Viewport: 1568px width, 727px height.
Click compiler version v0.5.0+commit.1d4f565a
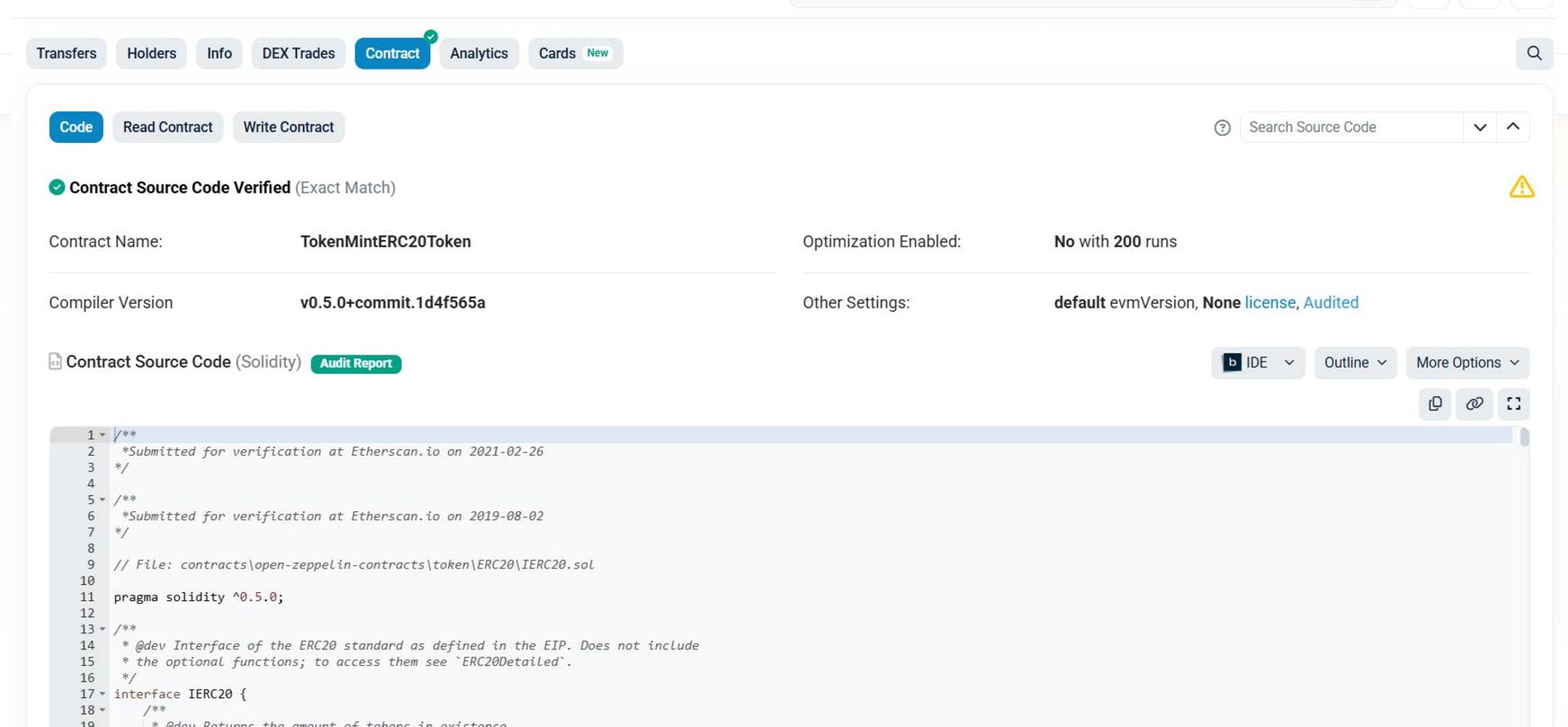[x=393, y=303]
